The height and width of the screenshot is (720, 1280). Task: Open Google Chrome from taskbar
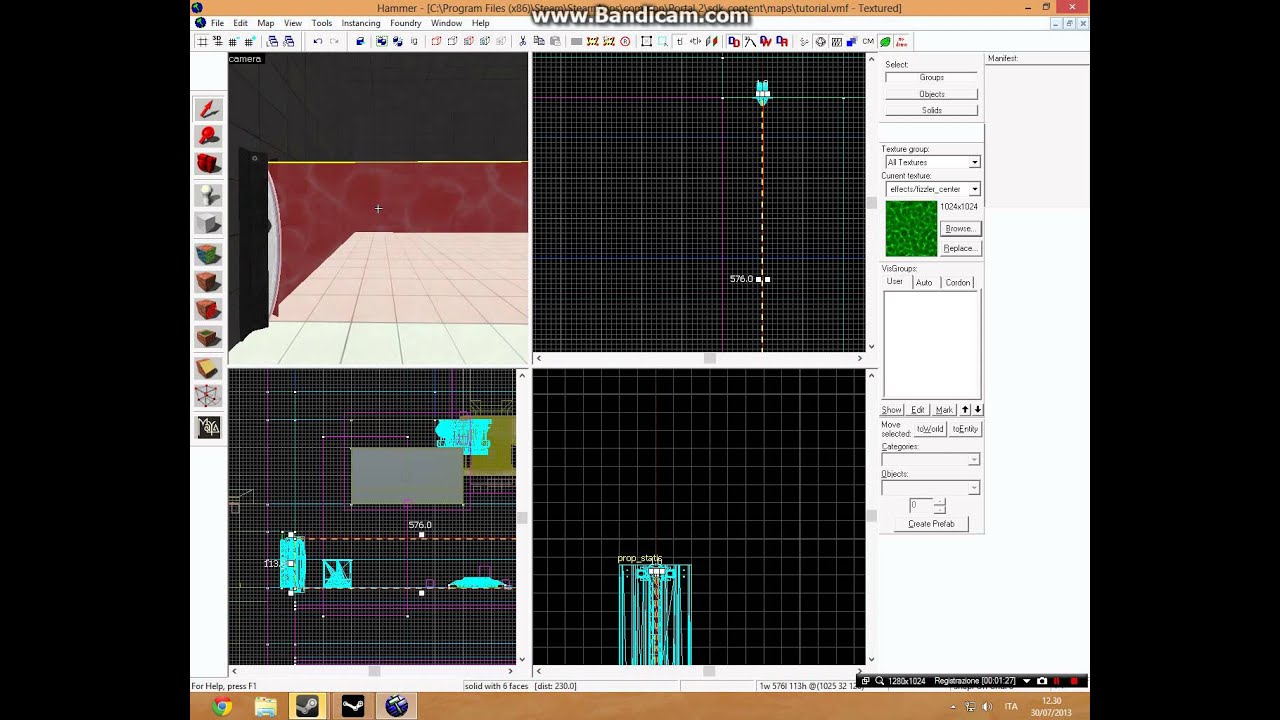click(222, 707)
